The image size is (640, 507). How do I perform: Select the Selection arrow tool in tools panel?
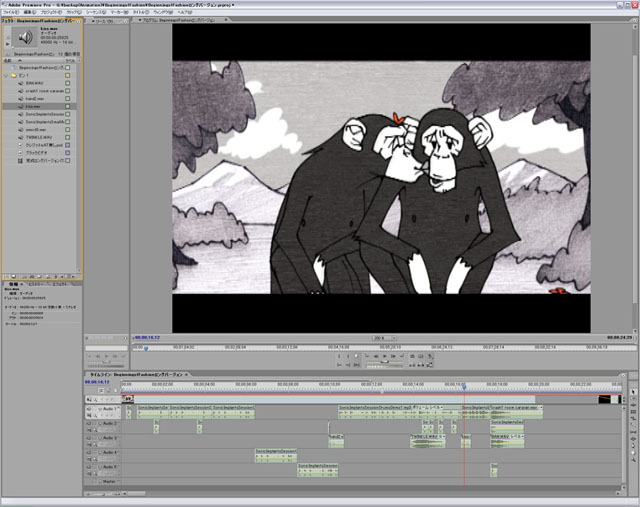633,391
